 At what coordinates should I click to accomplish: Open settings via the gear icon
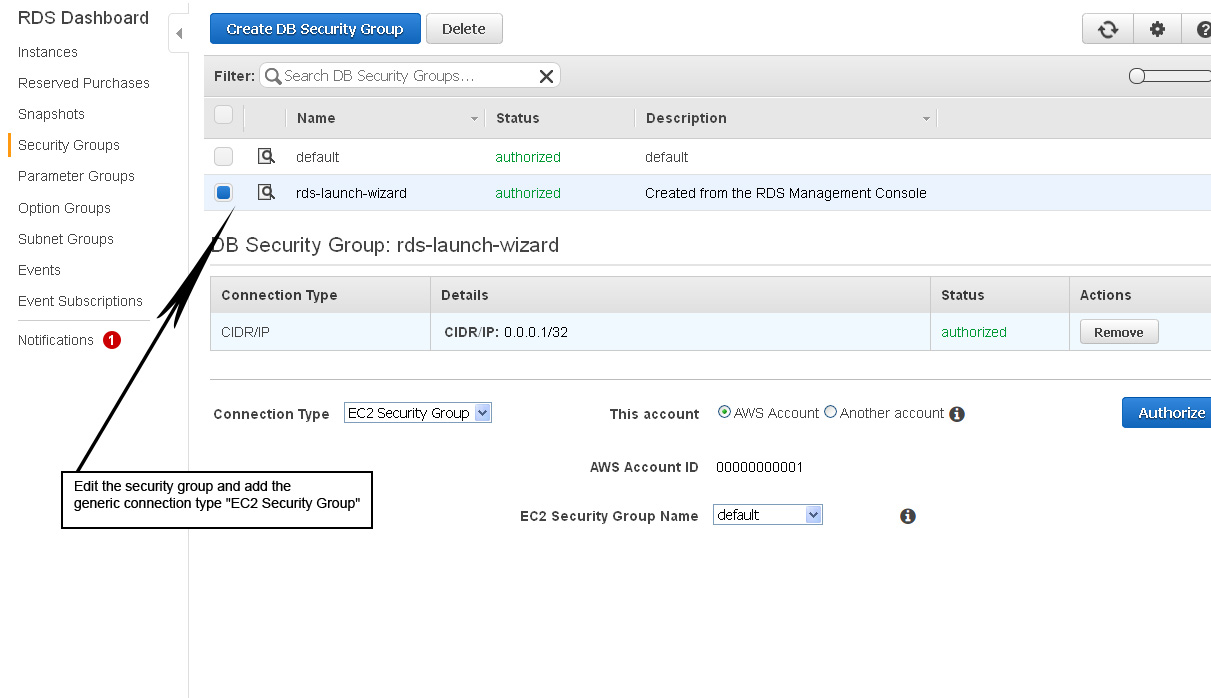1157,29
